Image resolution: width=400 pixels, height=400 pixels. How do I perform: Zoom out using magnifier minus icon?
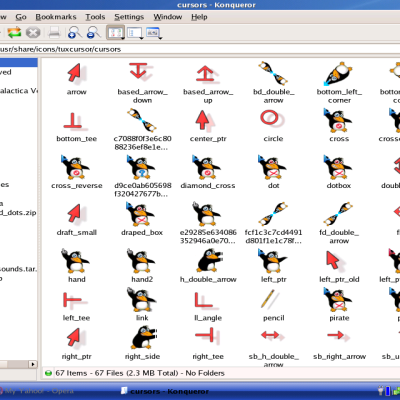click(x=94, y=33)
